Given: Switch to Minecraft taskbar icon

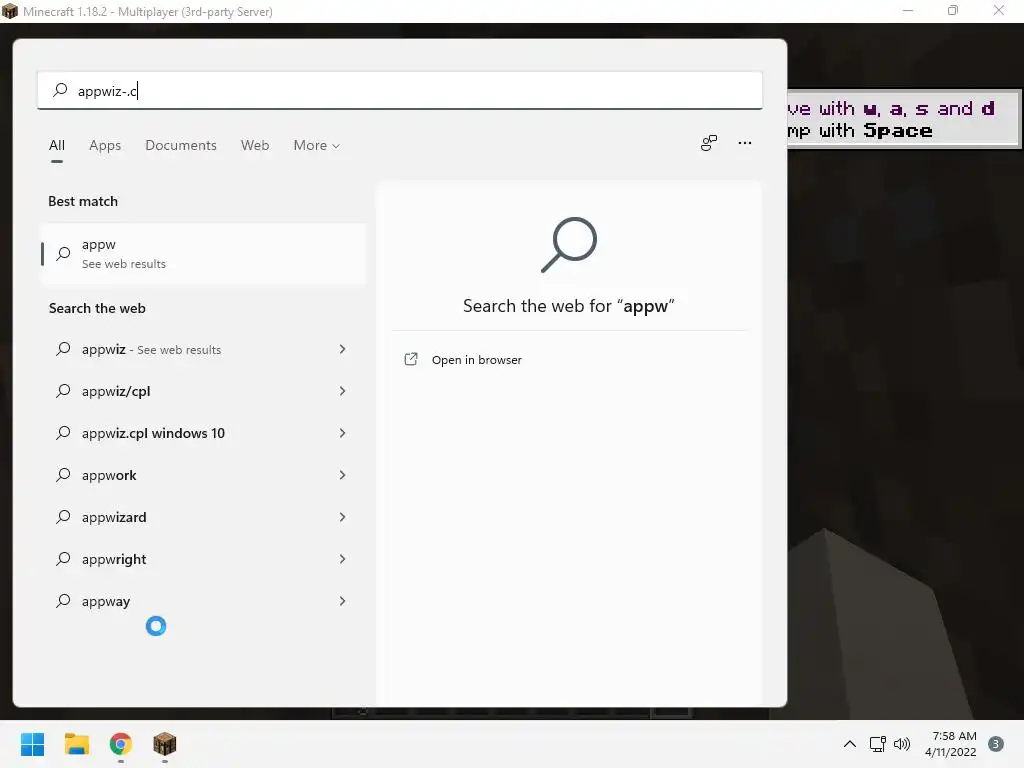Looking at the screenshot, I should click(165, 744).
